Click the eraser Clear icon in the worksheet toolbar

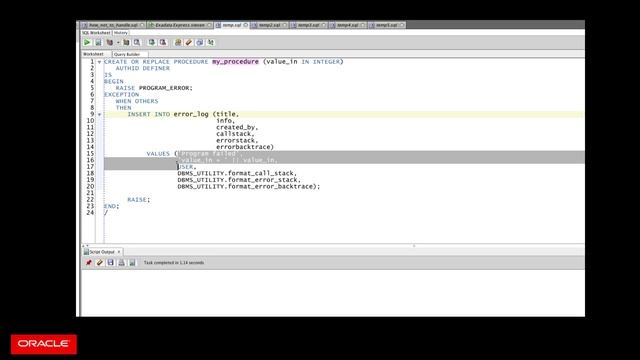click(x=189, y=42)
